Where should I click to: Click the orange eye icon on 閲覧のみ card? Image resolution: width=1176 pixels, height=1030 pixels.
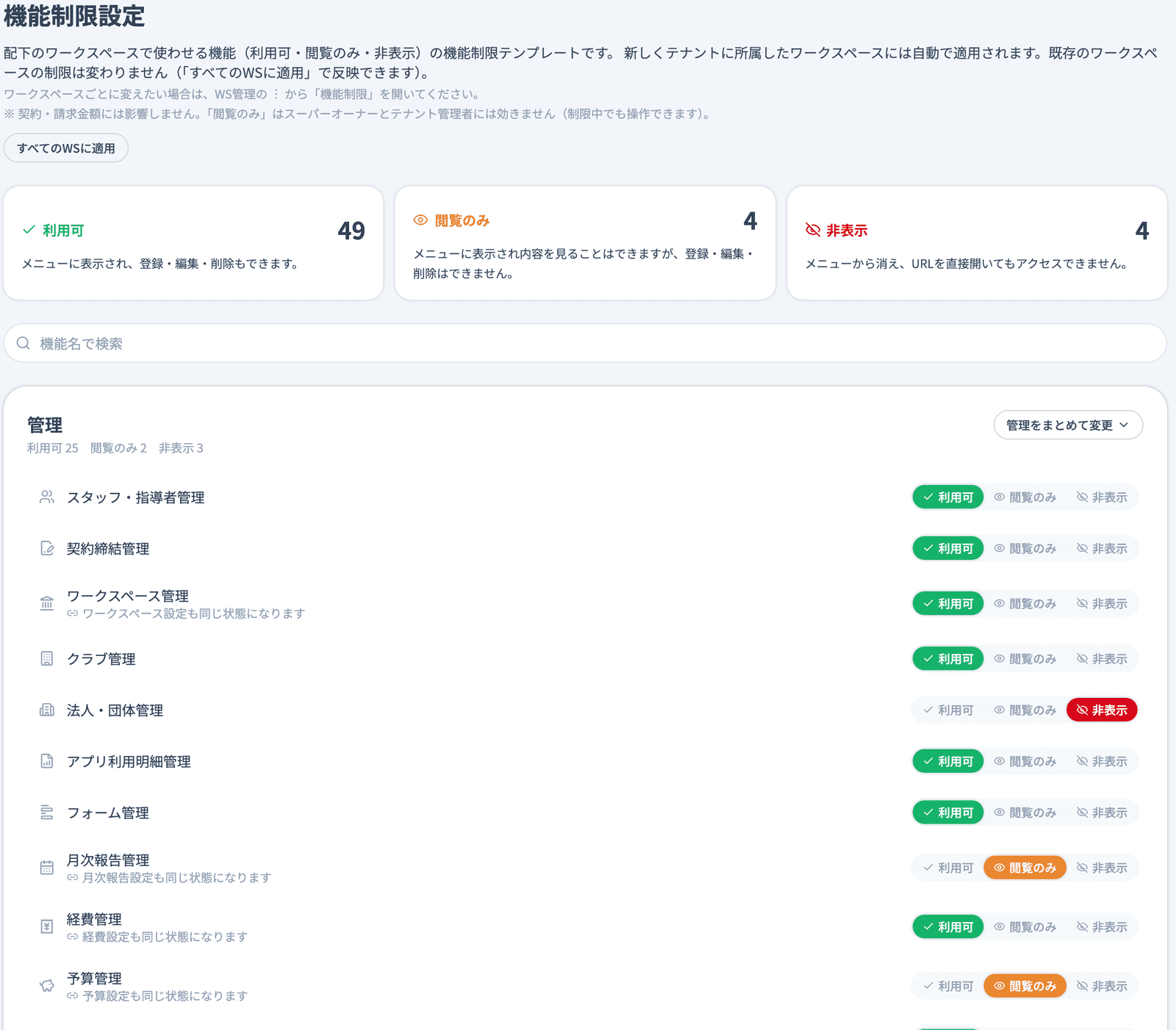pos(420,220)
